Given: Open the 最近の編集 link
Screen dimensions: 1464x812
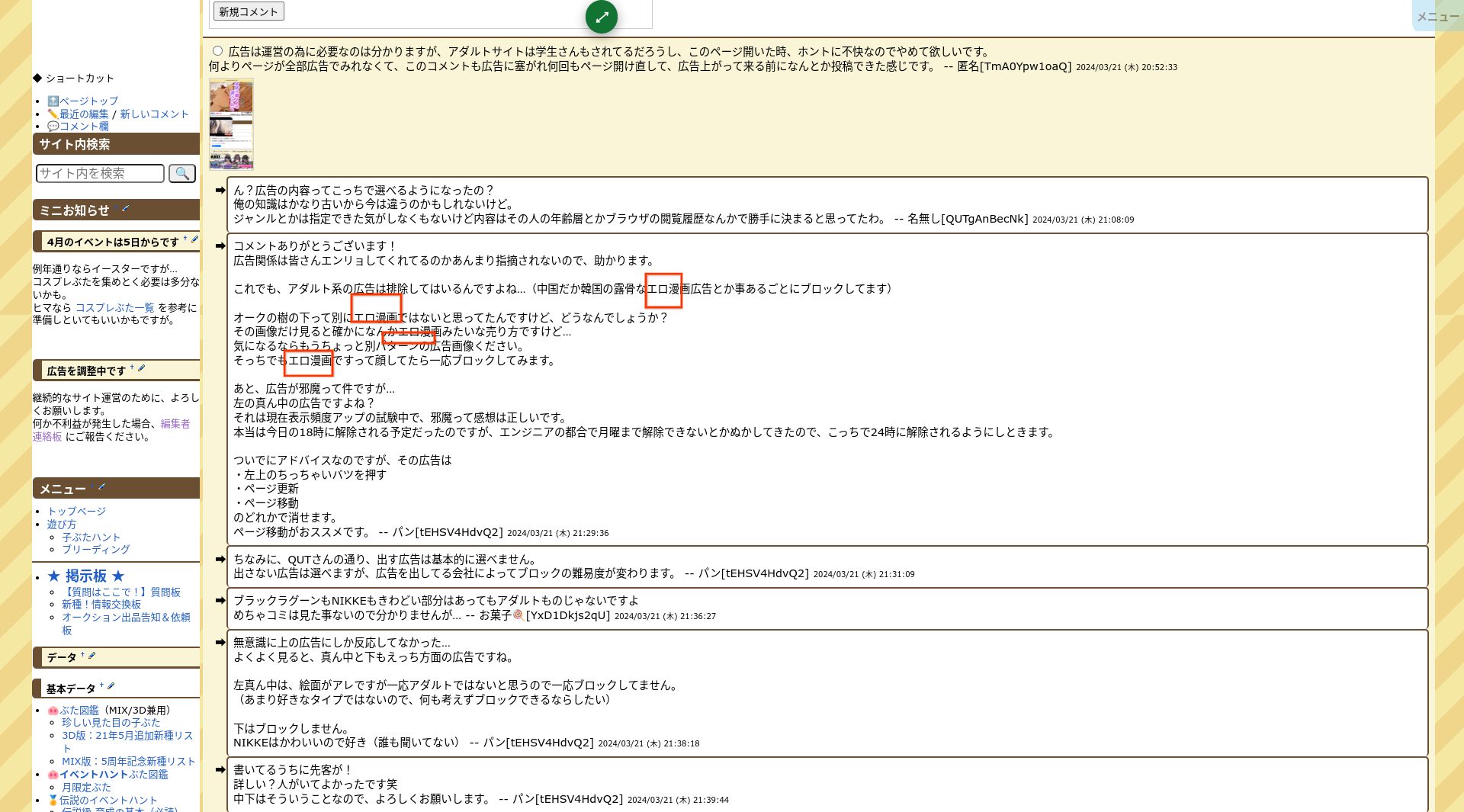Looking at the screenshot, I should pos(84,114).
